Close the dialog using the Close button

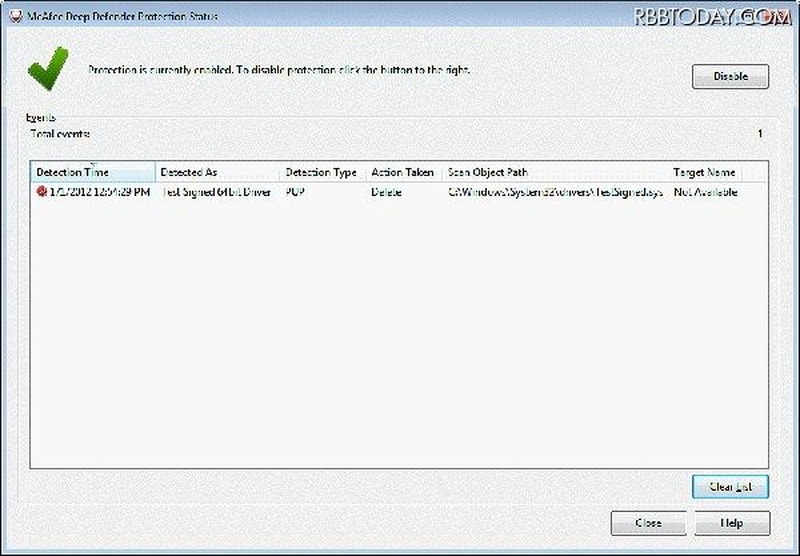tap(648, 523)
